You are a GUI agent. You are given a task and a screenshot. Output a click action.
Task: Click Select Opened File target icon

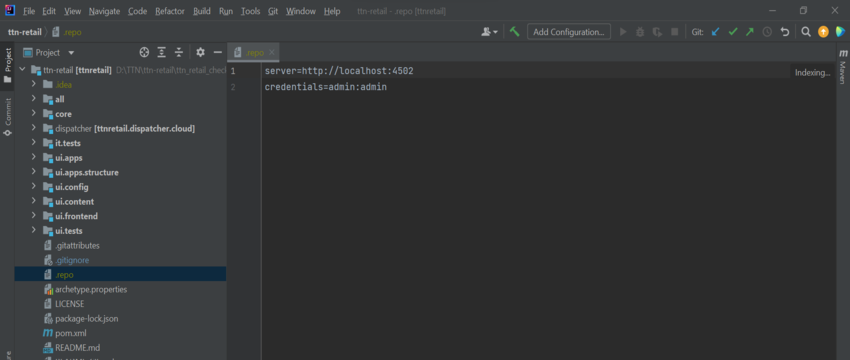click(x=144, y=53)
